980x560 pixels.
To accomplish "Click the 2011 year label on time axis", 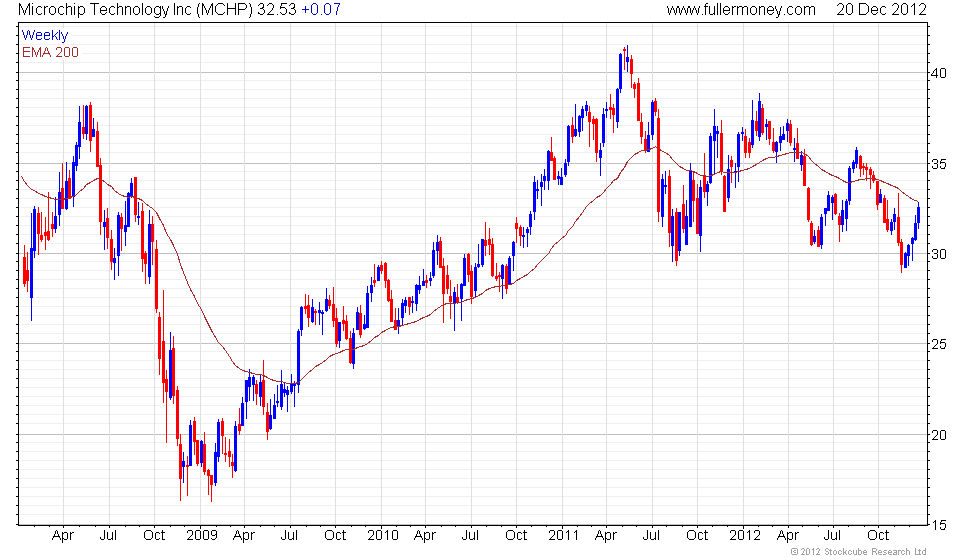I will (563, 536).
